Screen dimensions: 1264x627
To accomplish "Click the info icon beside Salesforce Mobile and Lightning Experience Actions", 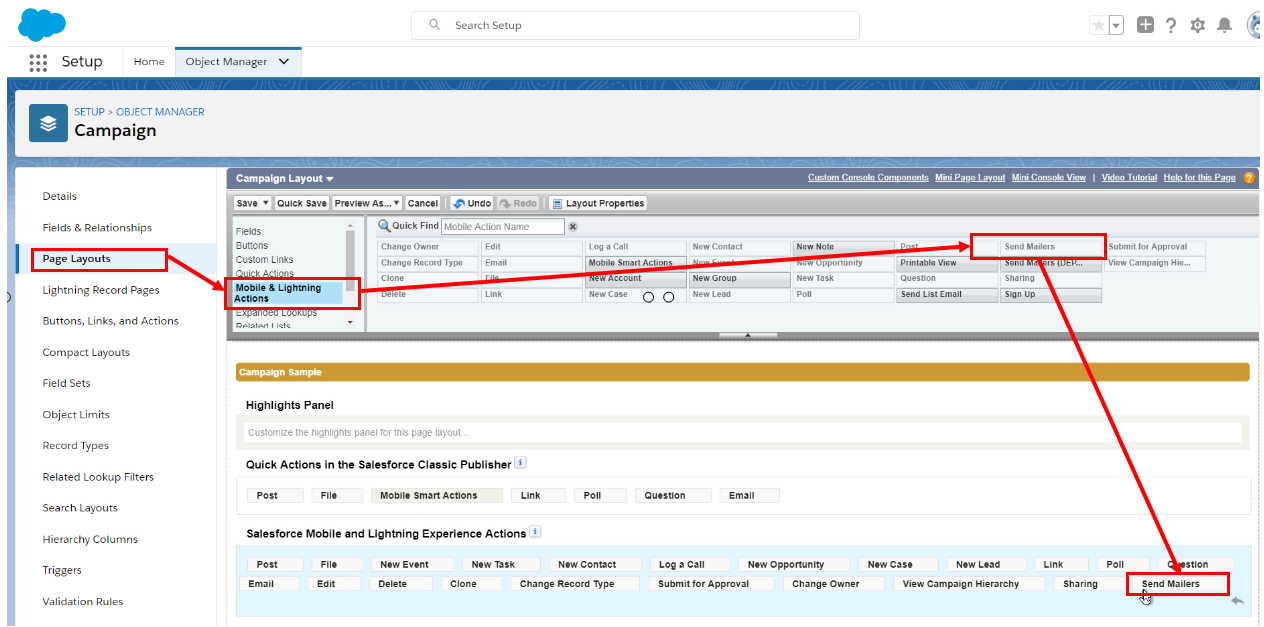I will (535, 532).
